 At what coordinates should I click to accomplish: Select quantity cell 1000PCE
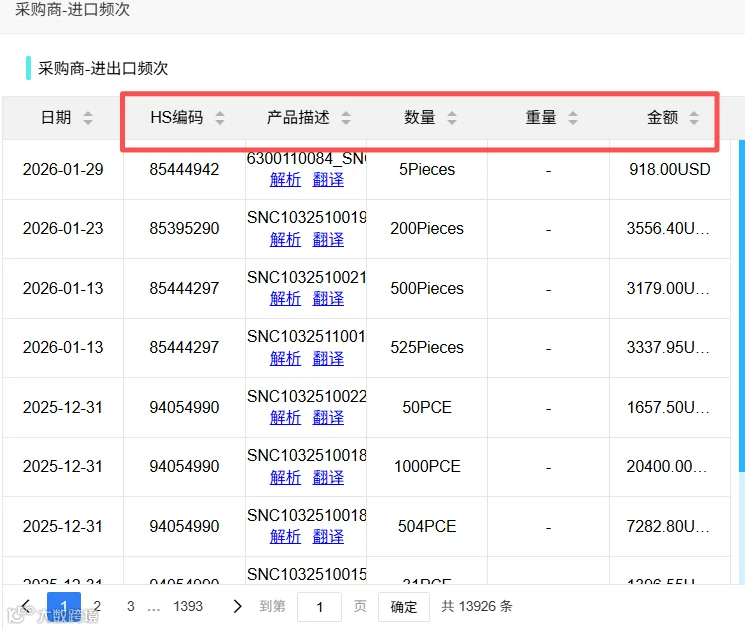coord(427,467)
